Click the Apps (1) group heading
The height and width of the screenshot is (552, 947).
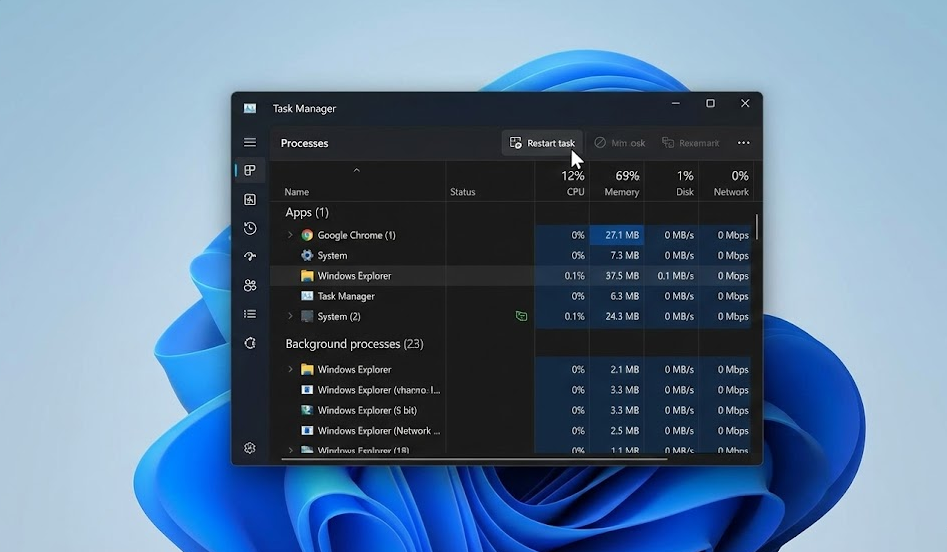[307, 213]
